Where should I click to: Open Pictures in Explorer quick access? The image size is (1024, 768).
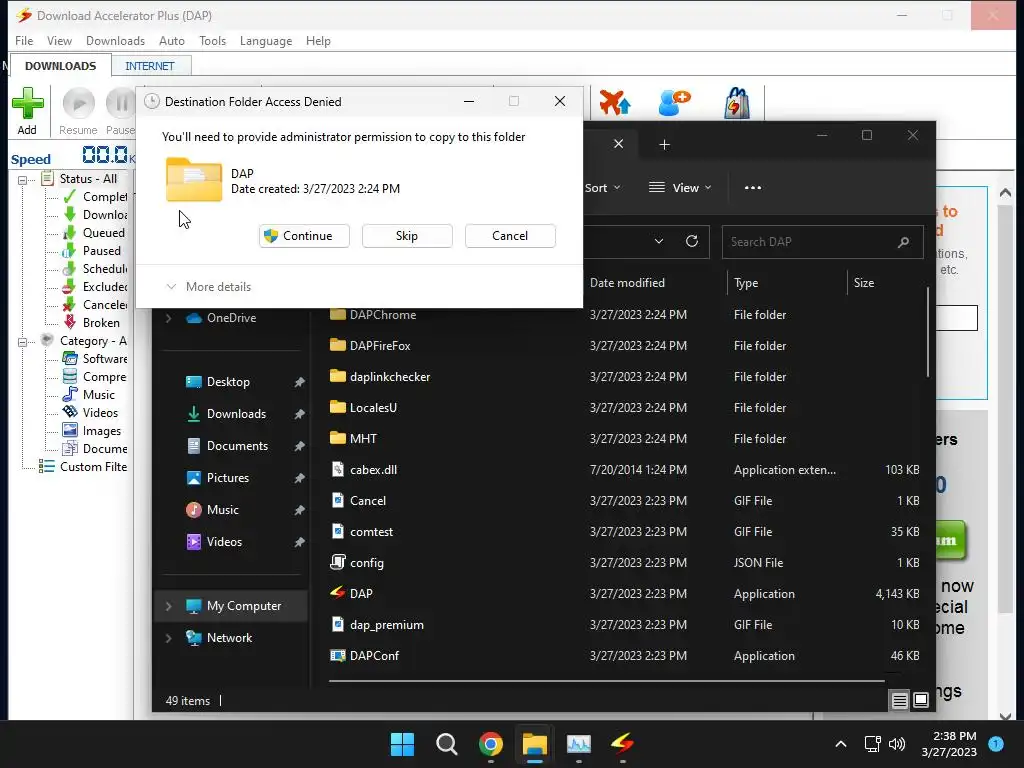[228, 478]
